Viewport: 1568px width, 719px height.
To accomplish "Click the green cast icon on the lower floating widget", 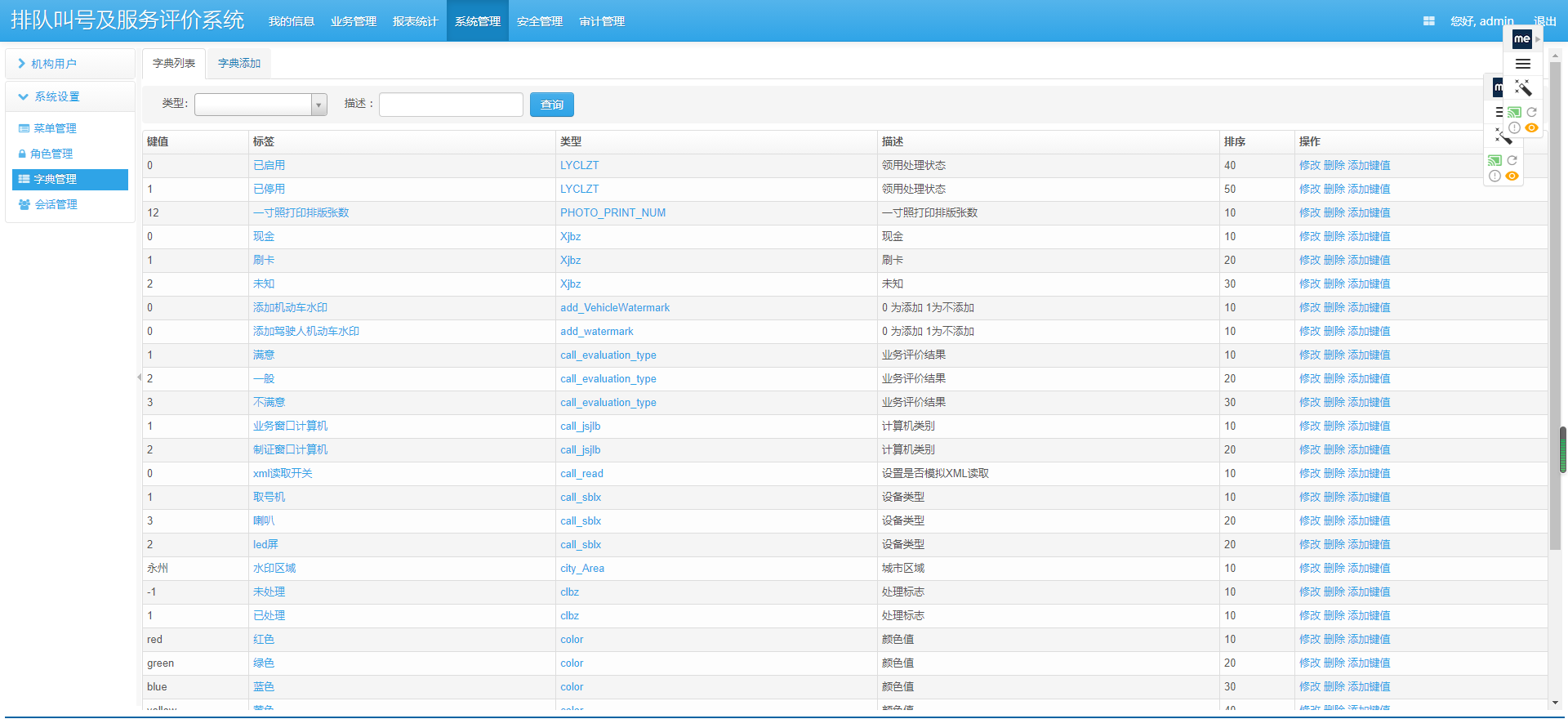I will (1494, 160).
